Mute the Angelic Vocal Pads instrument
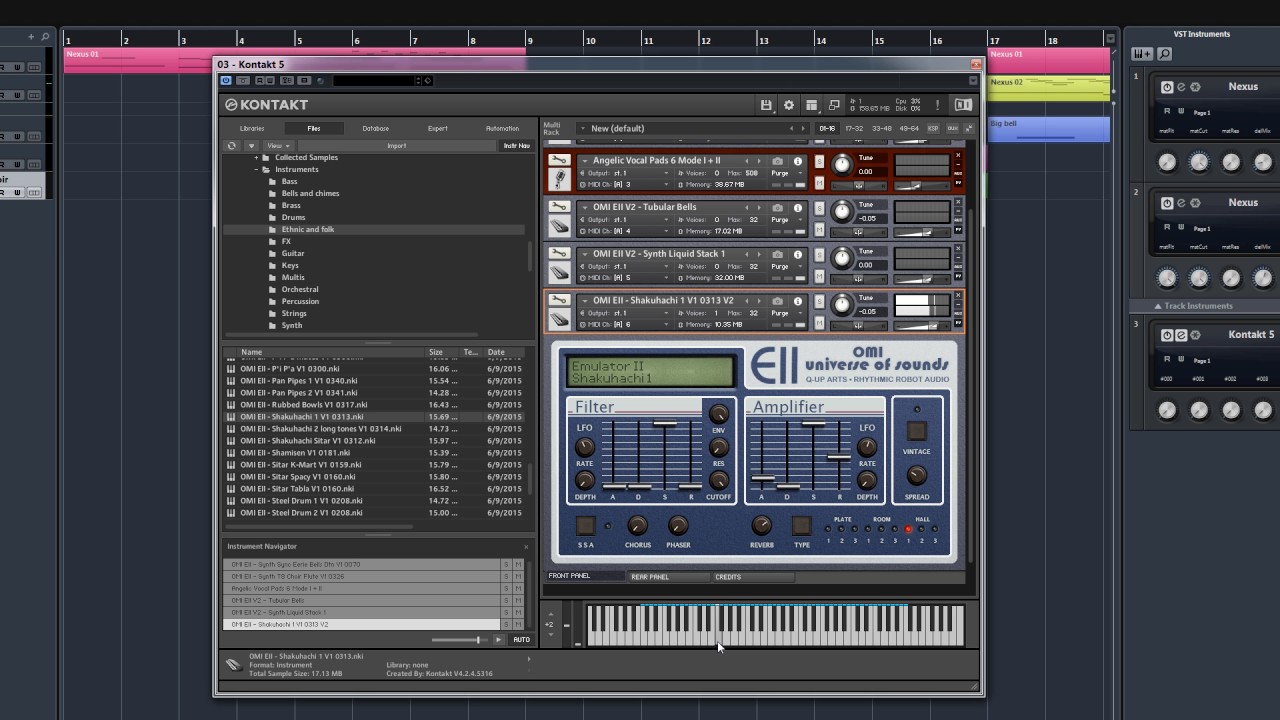This screenshot has width=1280, height=720. pos(819,182)
